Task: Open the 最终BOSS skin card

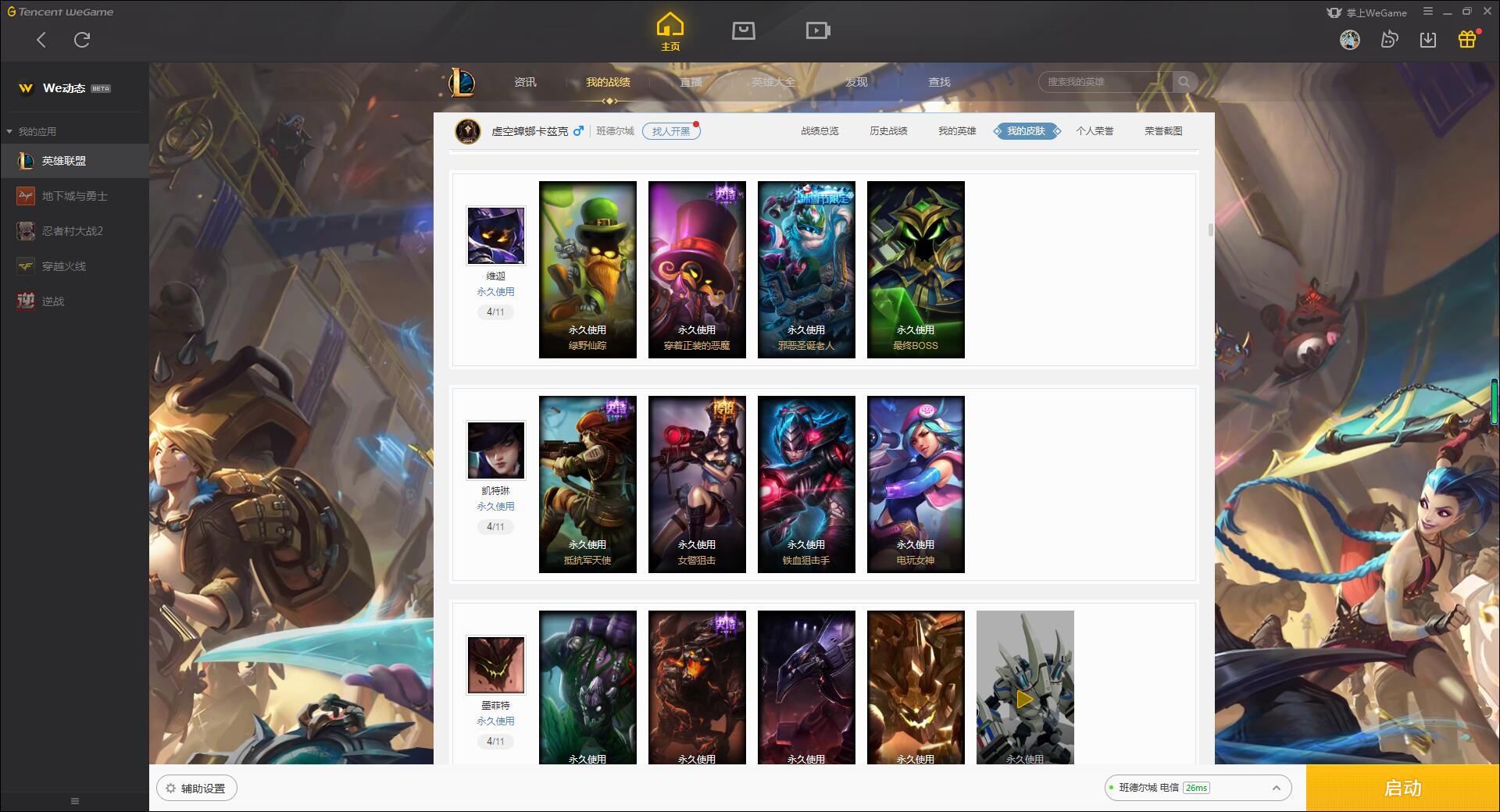Action: [916, 270]
